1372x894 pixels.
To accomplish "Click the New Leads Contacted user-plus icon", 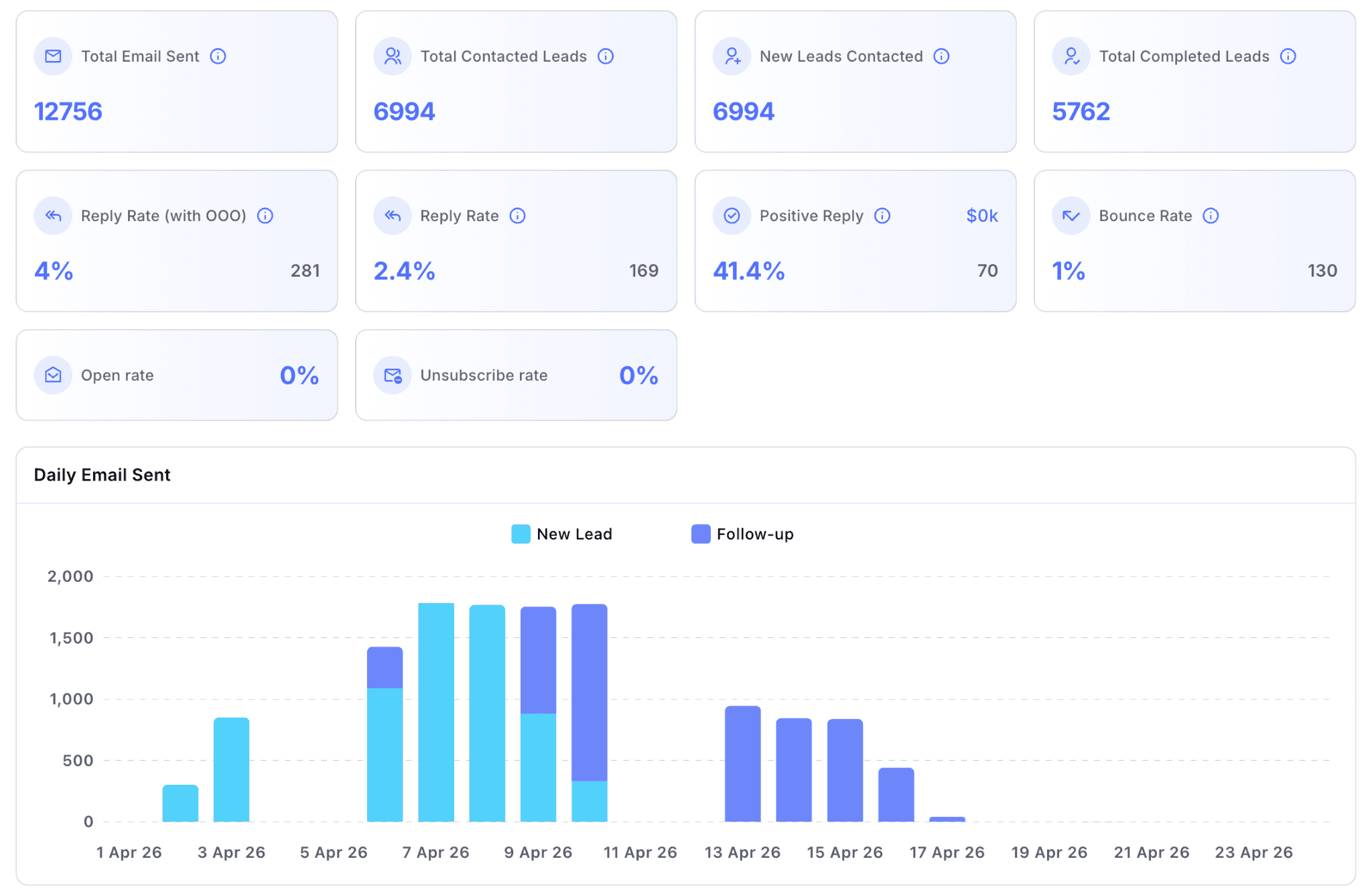I will [x=732, y=56].
